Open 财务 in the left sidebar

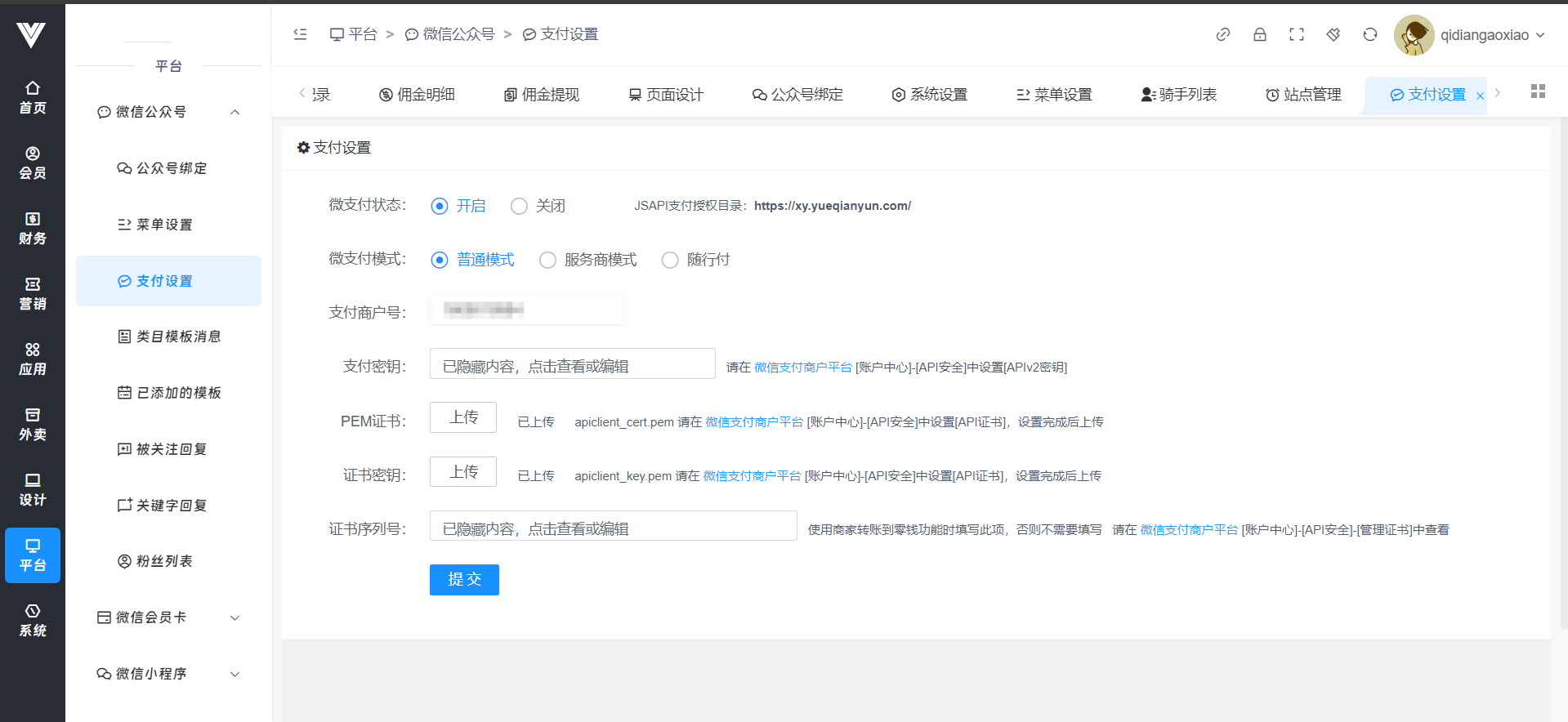(x=33, y=229)
